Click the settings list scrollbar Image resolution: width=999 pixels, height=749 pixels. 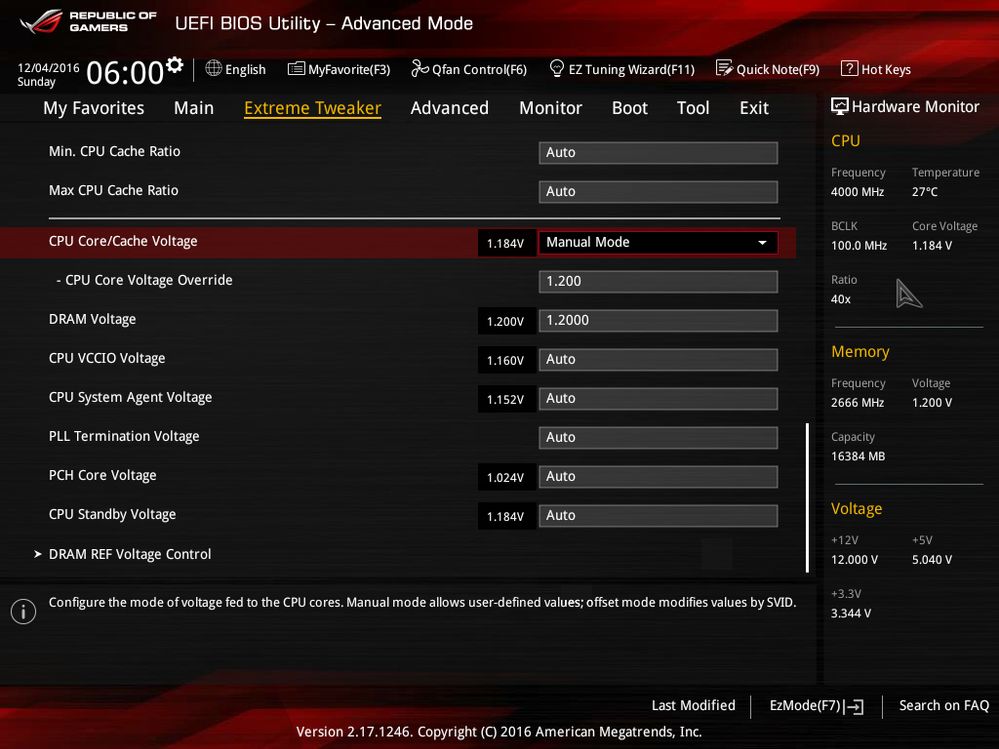(807, 497)
